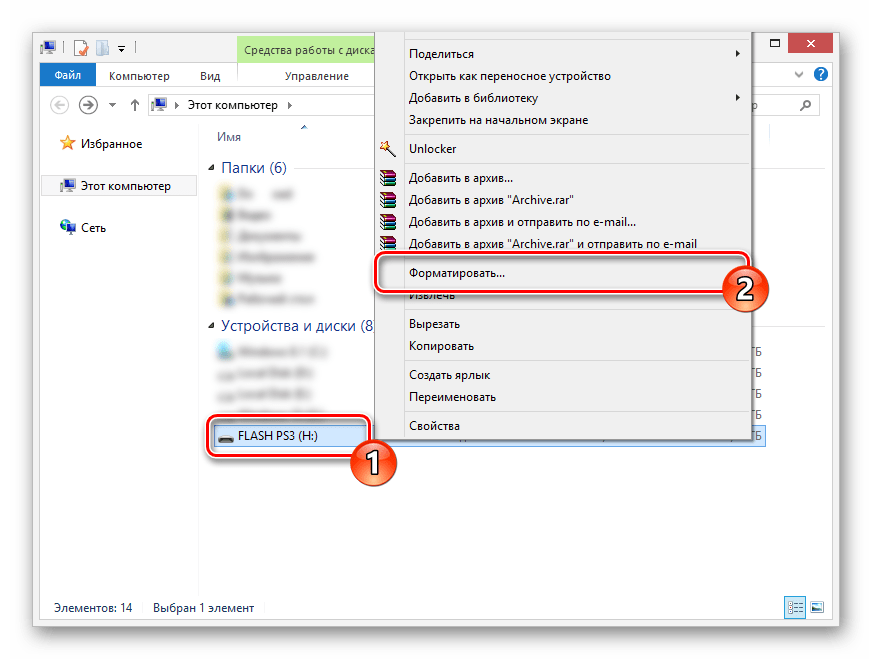872x659 pixels.
Task: Select "Избранное" in the navigation pane
Action: click(111, 144)
